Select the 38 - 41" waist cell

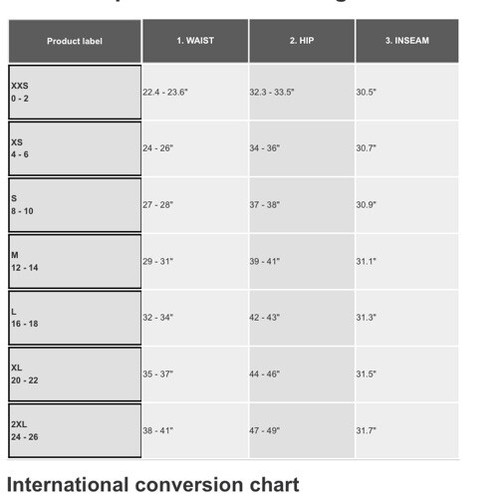[195, 430]
